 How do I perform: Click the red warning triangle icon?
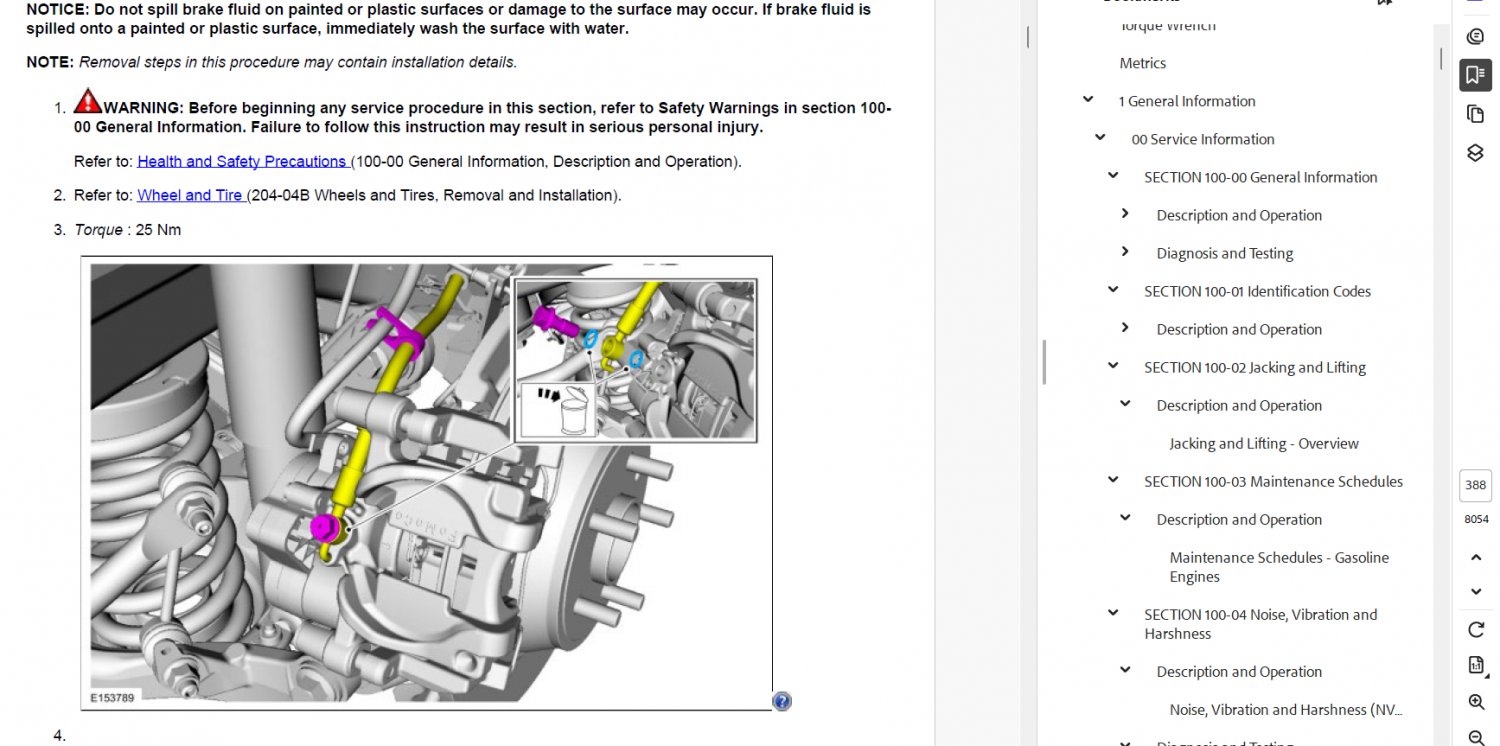[x=88, y=101]
